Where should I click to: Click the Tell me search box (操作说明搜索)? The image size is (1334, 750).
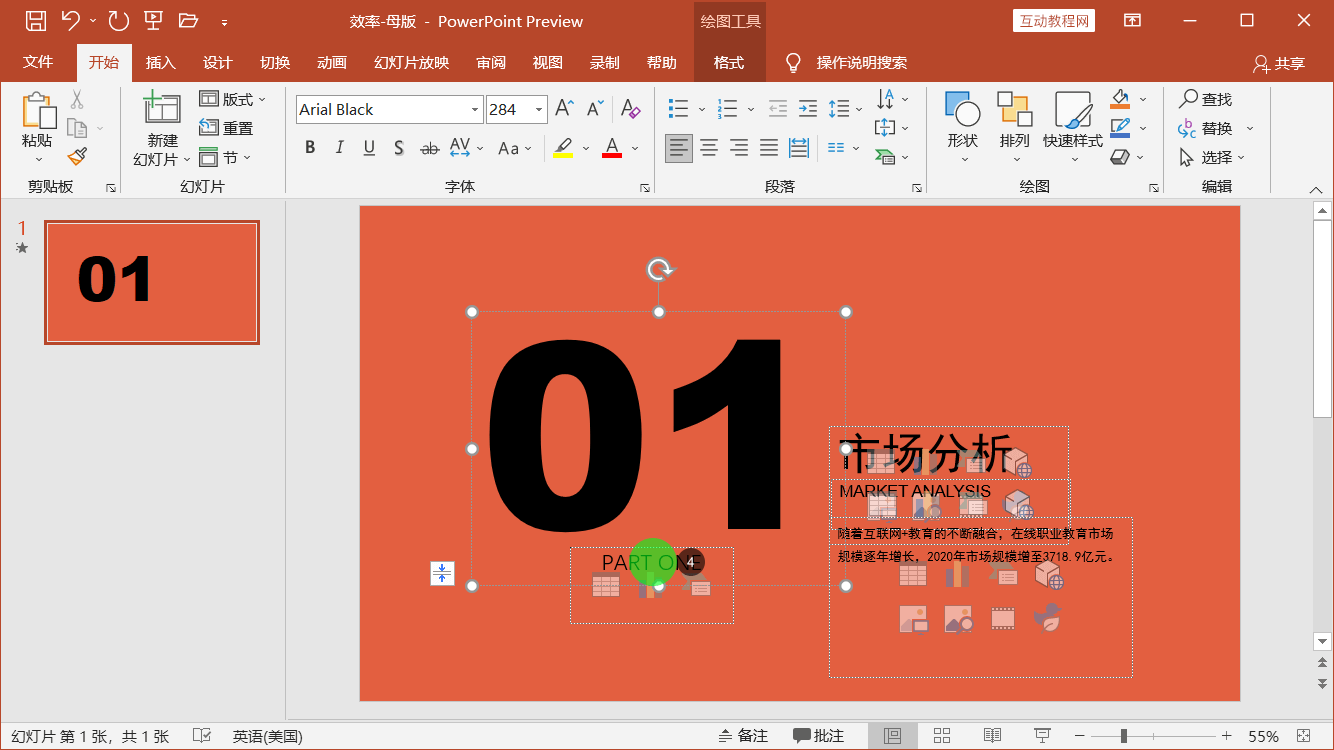coord(862,63)
